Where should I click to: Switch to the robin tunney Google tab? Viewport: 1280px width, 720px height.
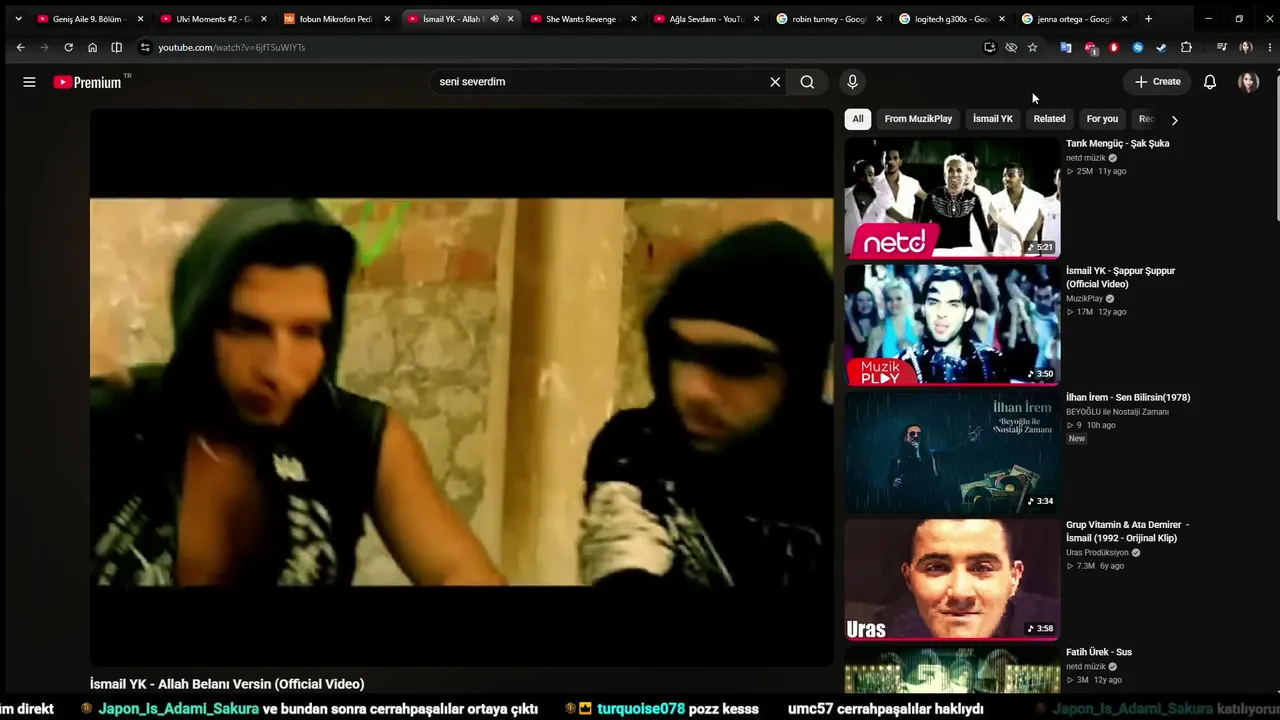coord(829,19)
